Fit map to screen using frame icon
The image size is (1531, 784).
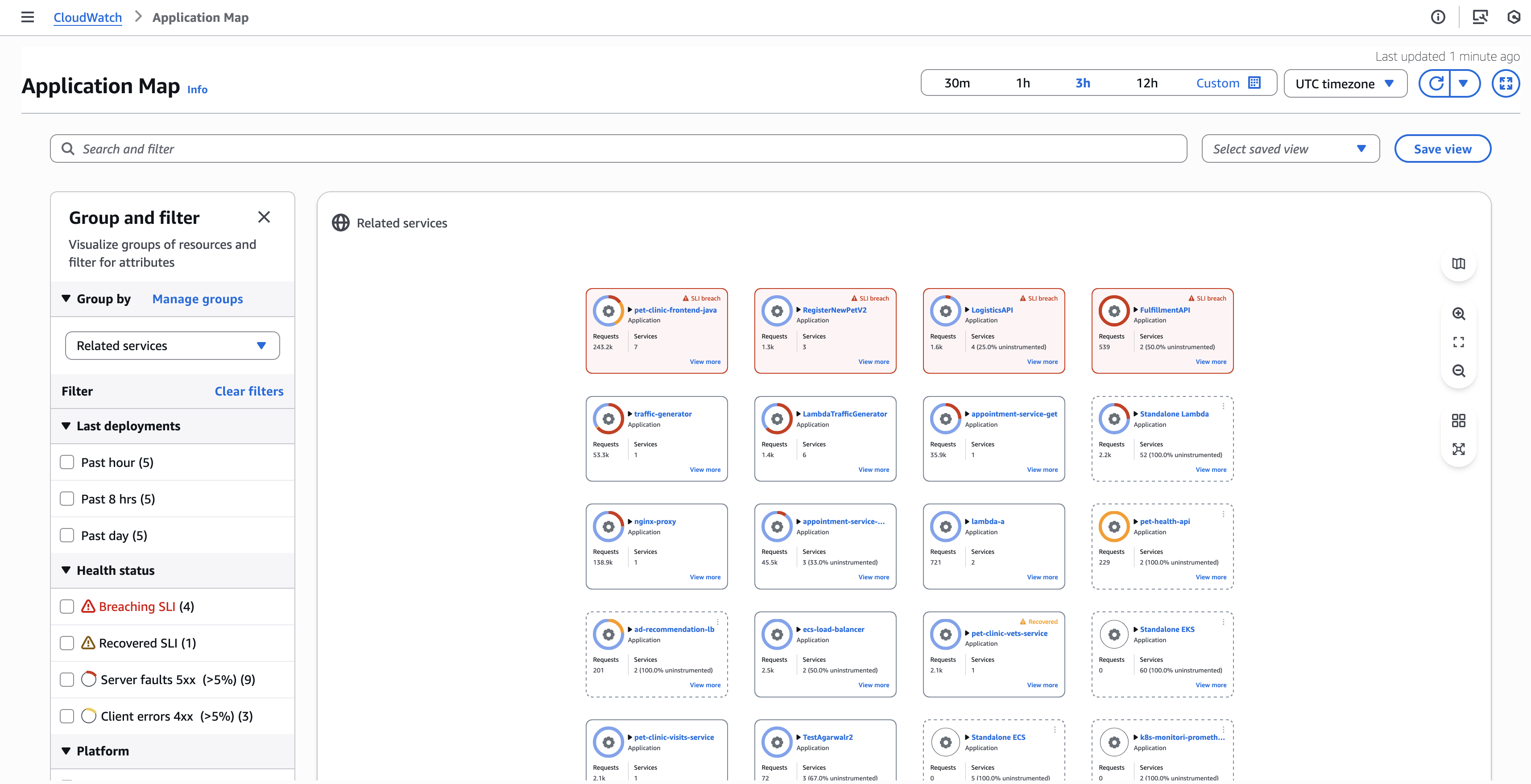[1458, 342]
